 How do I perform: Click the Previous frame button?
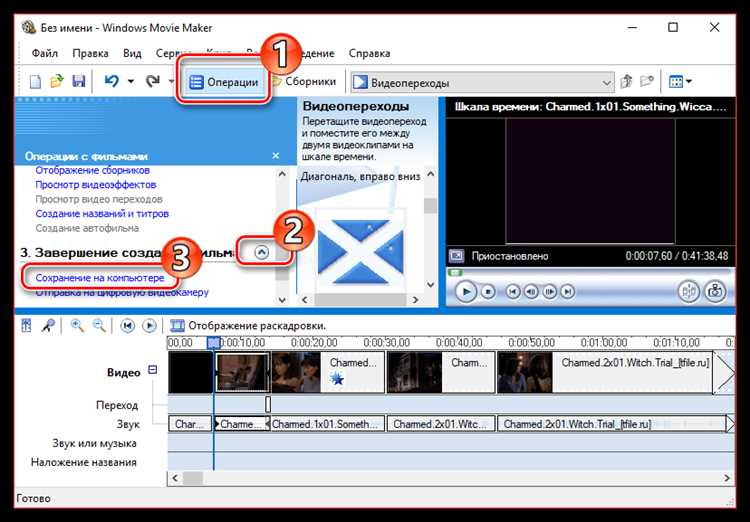pyautogui.click(x=531, y=291)
